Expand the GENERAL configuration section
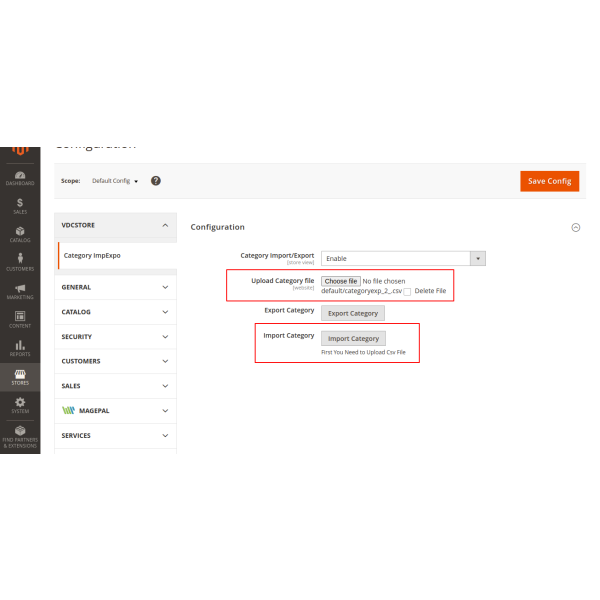The height and width of the screenshot is (600, 600). (x=116, y=287)
